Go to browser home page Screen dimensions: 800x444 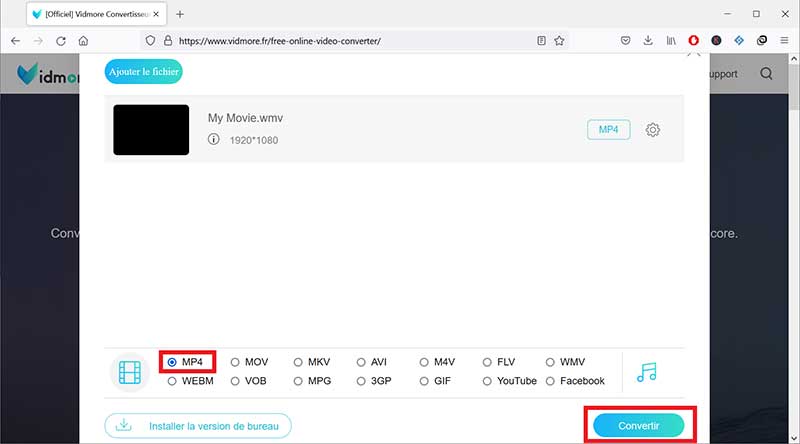[84, 41]
